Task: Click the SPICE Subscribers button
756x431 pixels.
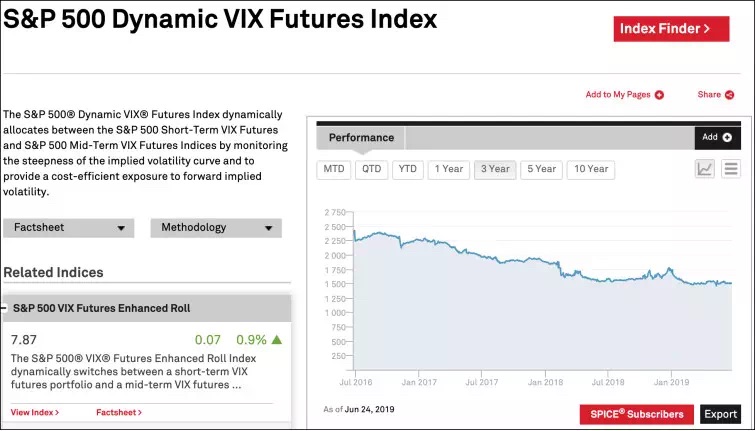Action: (637, 414)
